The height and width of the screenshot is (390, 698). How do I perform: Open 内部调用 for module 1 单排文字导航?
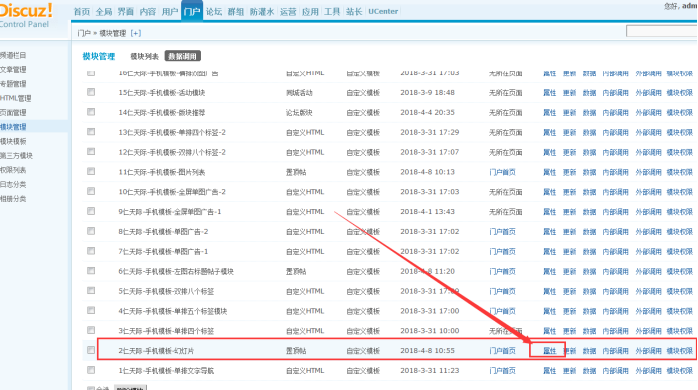pyautogui.click(x=616, y=371)
